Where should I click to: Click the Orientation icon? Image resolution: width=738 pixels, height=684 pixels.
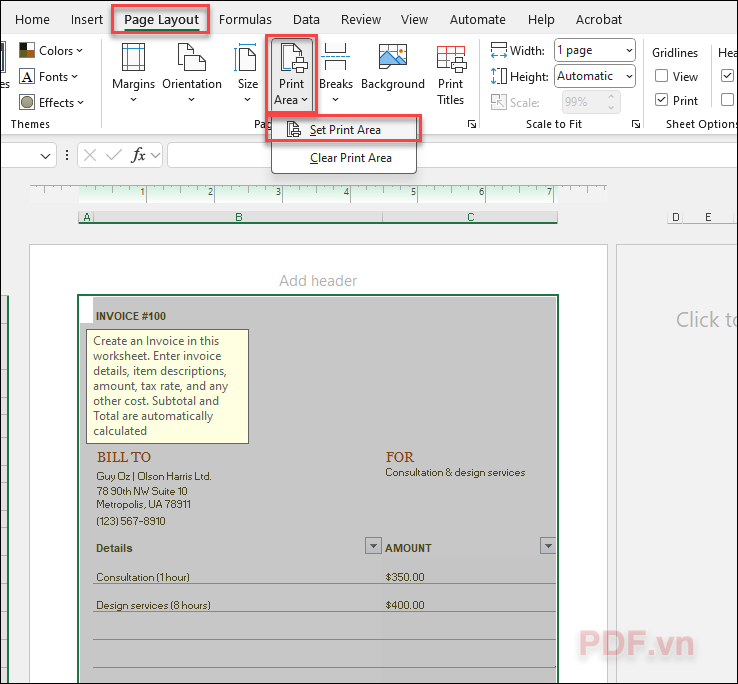point(192,56)
